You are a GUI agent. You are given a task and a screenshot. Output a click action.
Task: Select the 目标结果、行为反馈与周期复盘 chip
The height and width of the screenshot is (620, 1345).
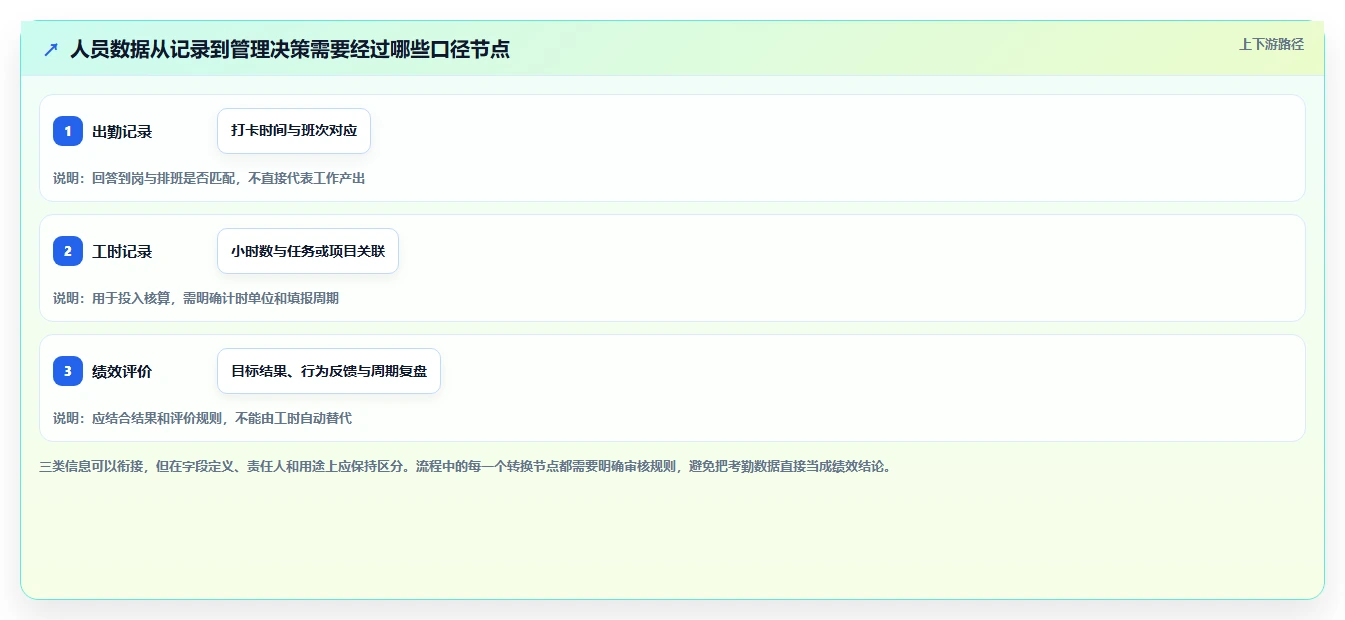(x=329, y=371)
